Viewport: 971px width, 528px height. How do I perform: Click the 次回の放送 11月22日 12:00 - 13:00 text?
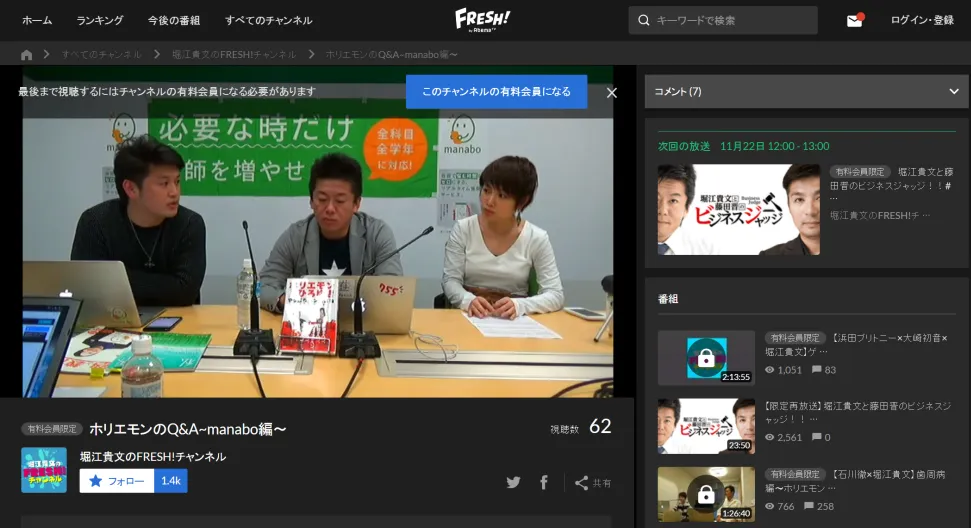click(743, 146)
